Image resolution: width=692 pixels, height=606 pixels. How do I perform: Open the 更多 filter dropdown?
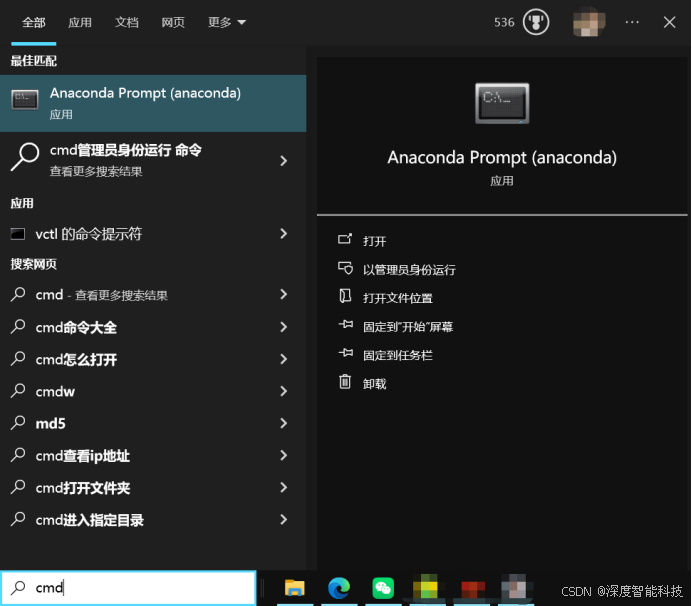pos(227,22)
